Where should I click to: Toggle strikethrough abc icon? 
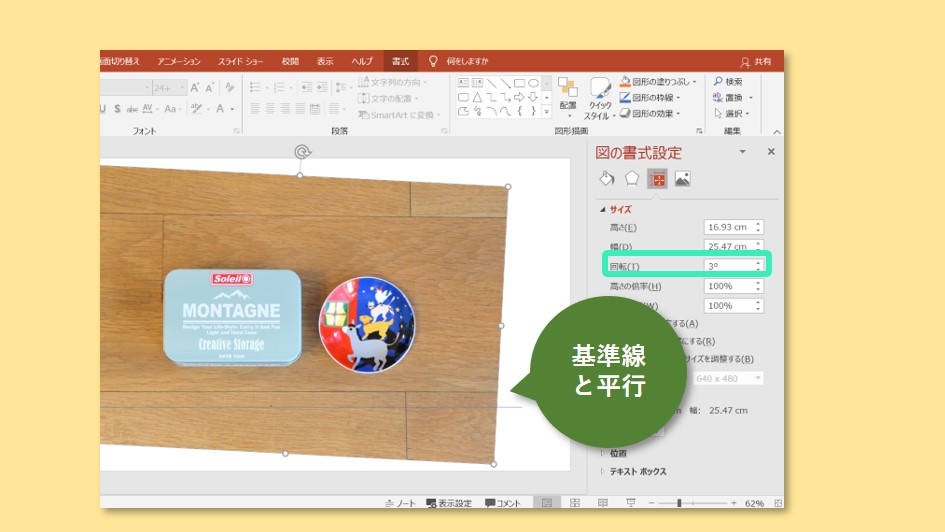pos(132,109)
